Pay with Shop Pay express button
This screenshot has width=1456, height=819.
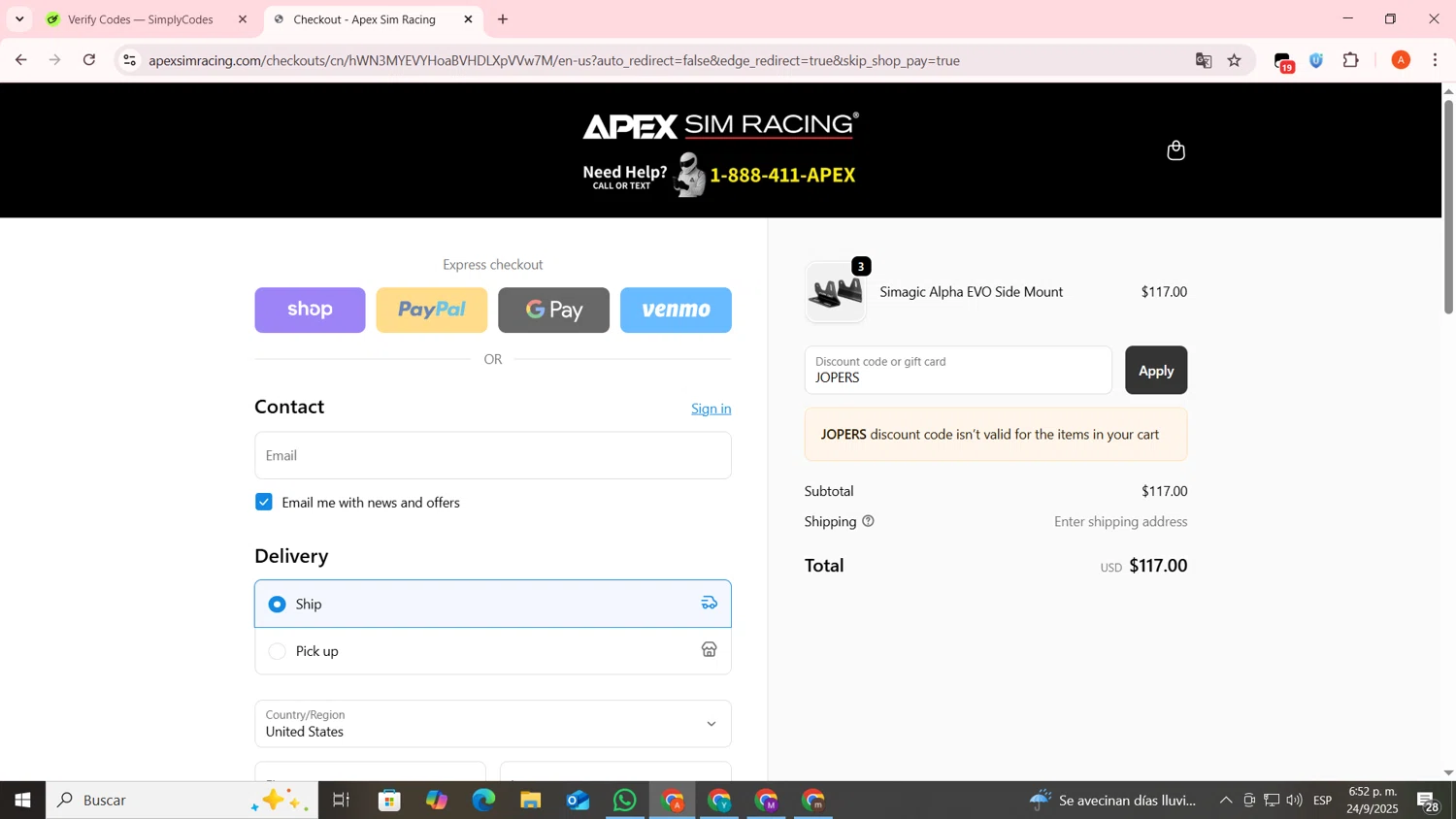pos(310,310)
